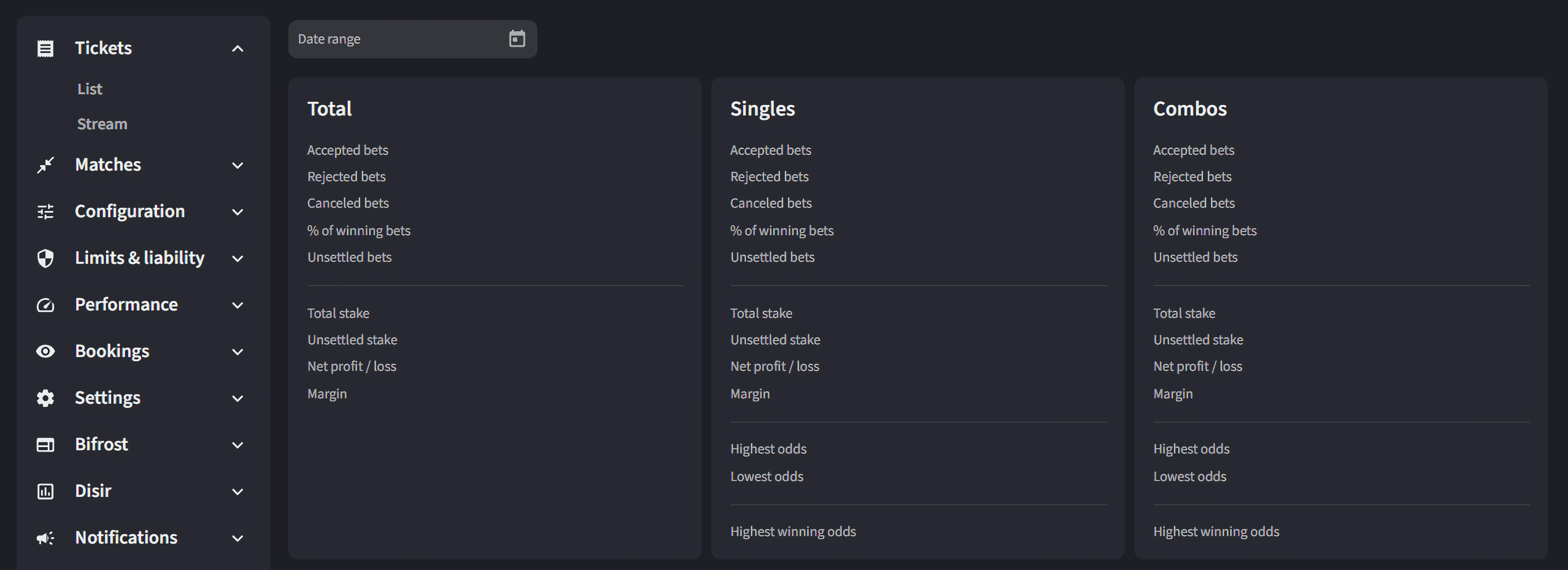The height and width of the screenshot is (570, 1568).
Task: Focus the Date range input field
Action: click(x=395, y=39)
